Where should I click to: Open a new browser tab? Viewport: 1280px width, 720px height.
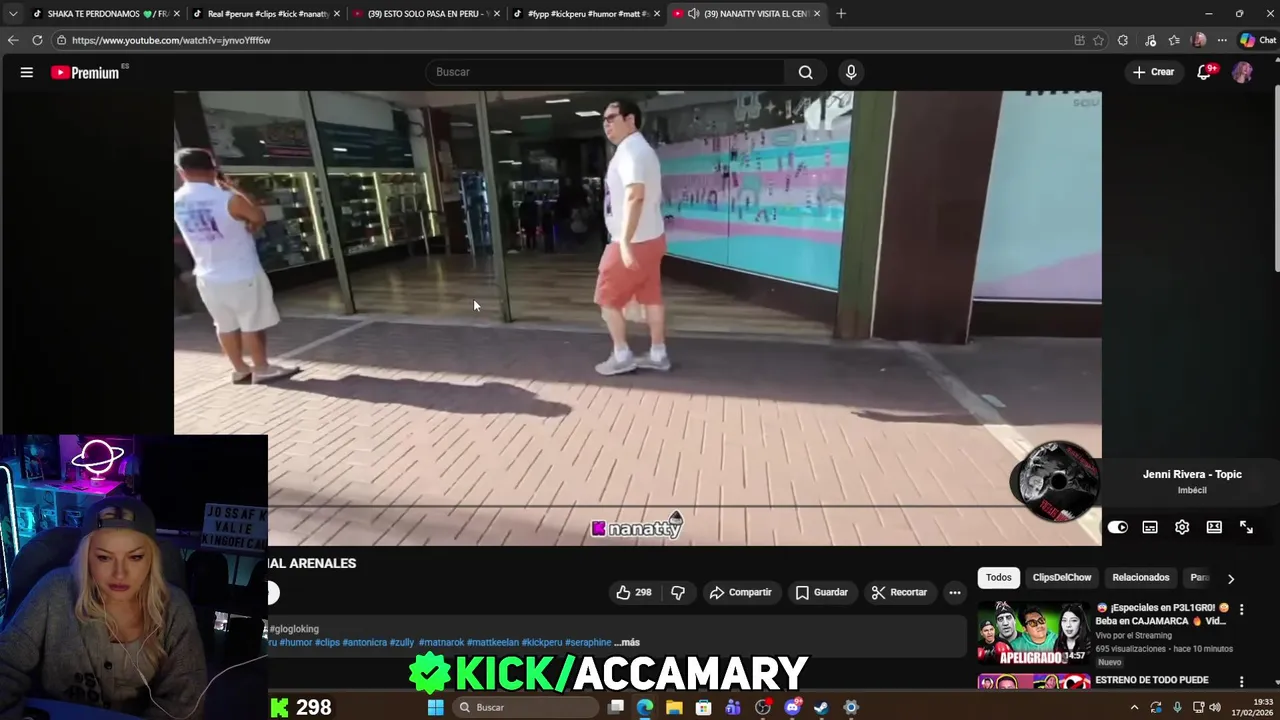[x=841, y=14]
